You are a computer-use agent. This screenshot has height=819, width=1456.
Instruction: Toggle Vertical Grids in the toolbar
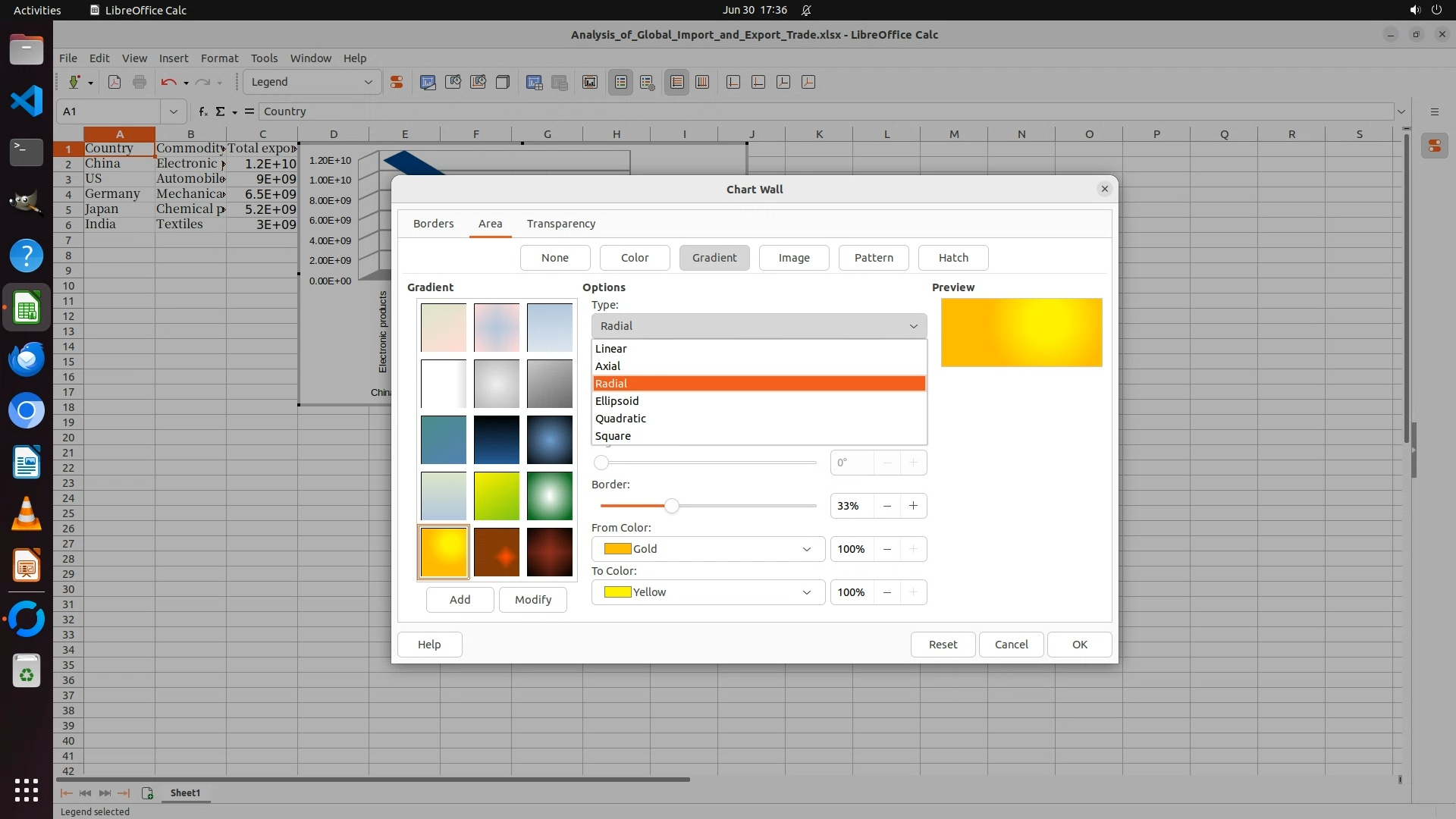point(702,82)
